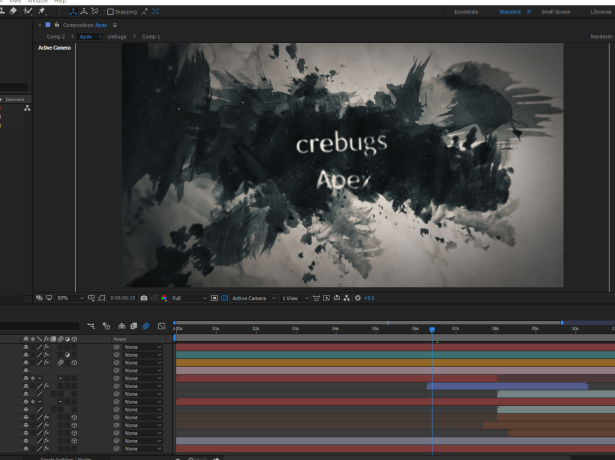Click the Comment column header

coord(15,99)
